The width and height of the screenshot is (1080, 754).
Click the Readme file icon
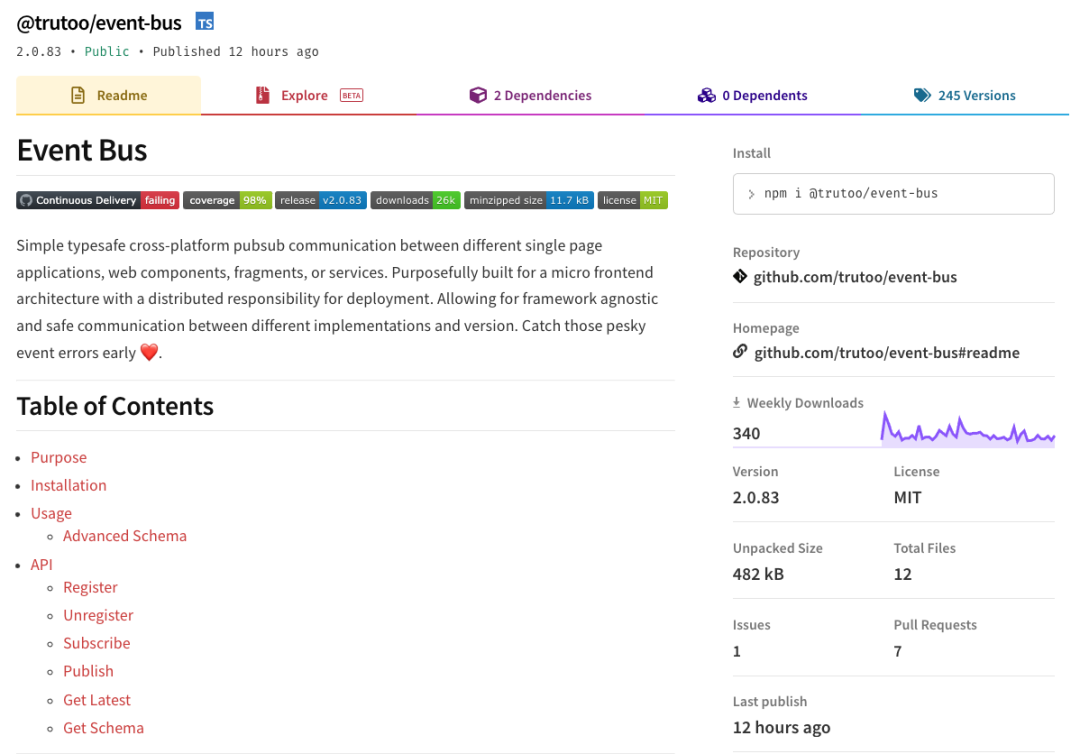click(77, 96)
